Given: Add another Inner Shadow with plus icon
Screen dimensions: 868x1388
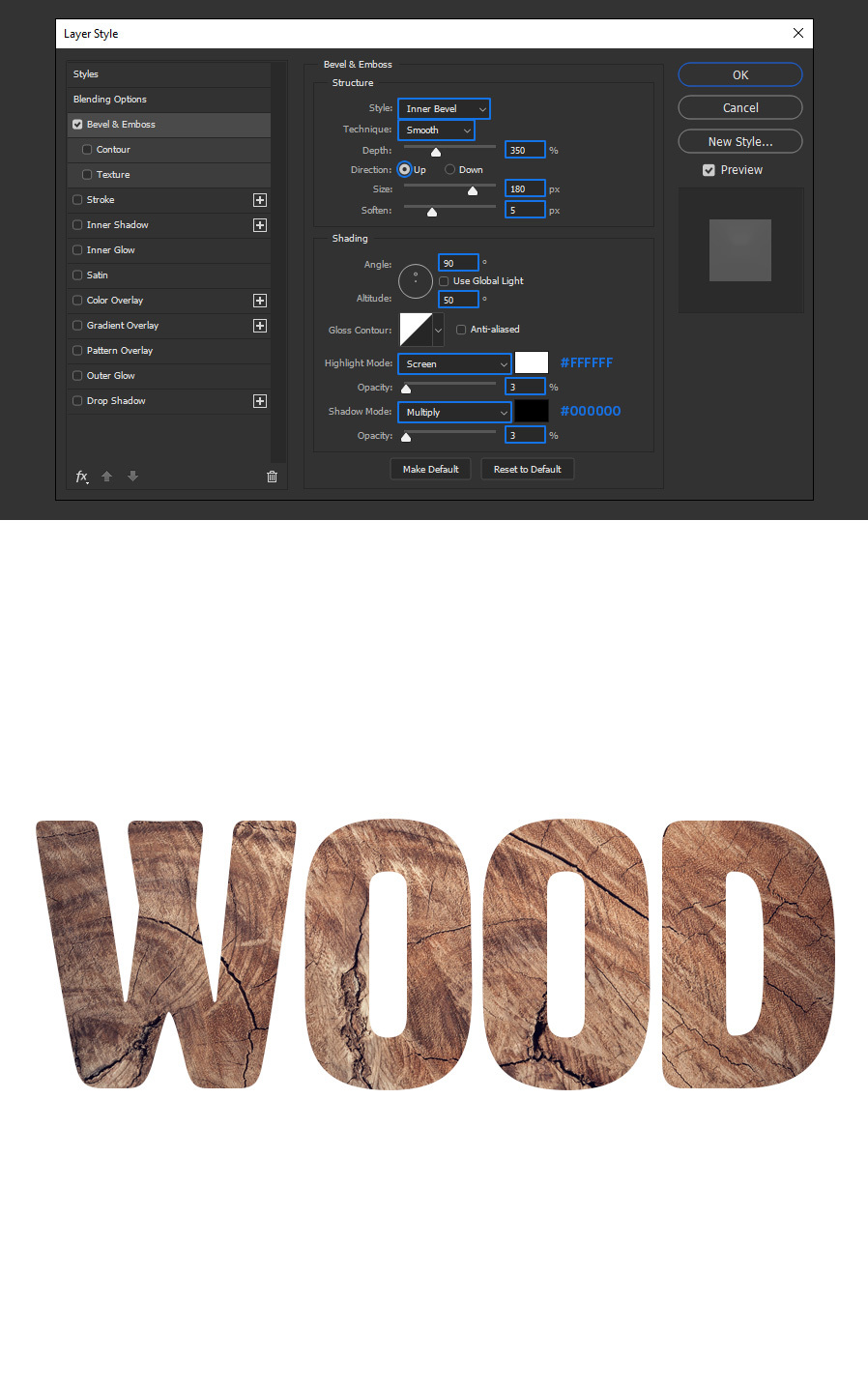Looking at the screenshot, I should [260, 225].
